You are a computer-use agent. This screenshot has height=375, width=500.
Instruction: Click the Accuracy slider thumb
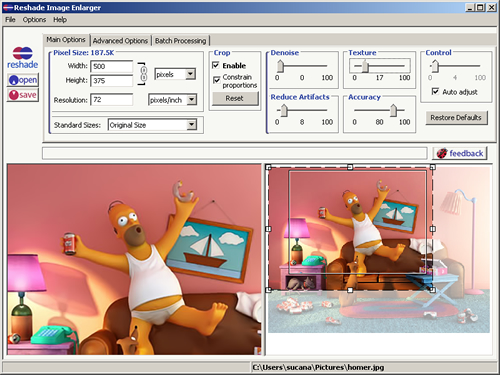coord(393,110)
